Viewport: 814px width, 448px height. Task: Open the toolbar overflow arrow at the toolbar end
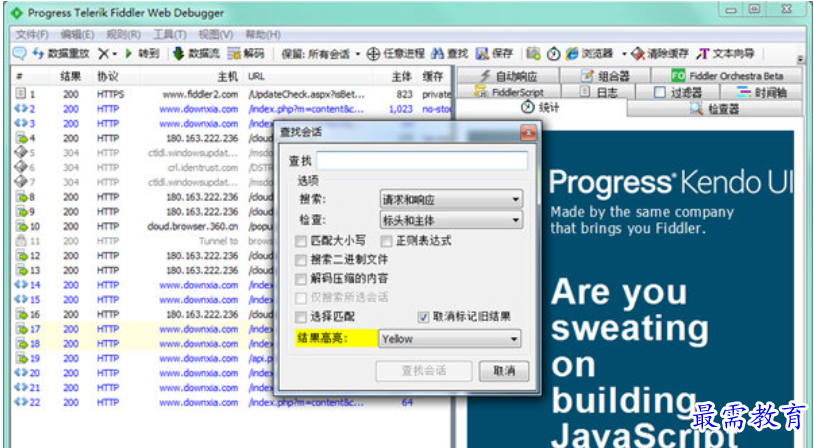(x=800, y=60)
